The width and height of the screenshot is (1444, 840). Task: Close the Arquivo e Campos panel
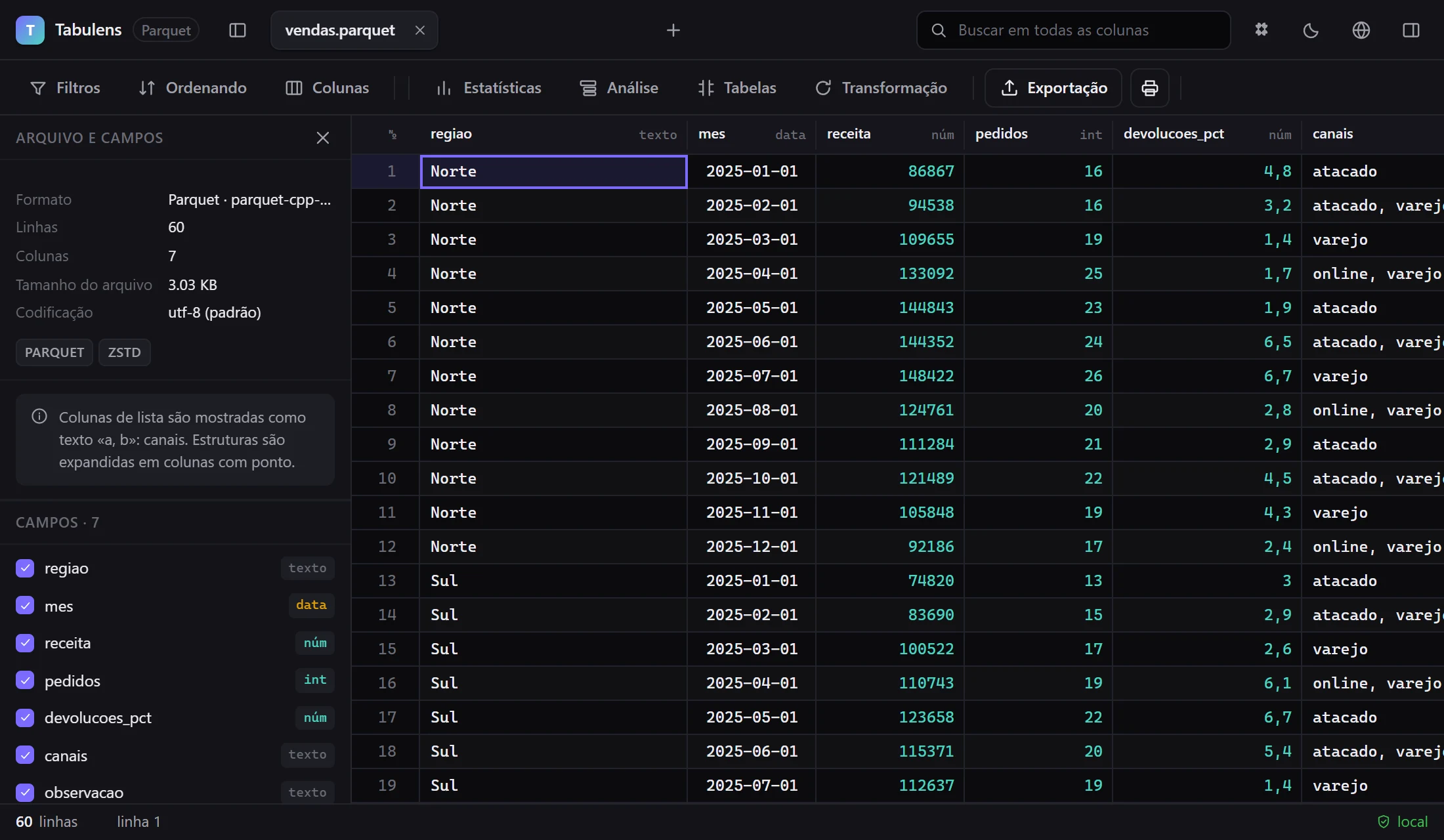323,138
